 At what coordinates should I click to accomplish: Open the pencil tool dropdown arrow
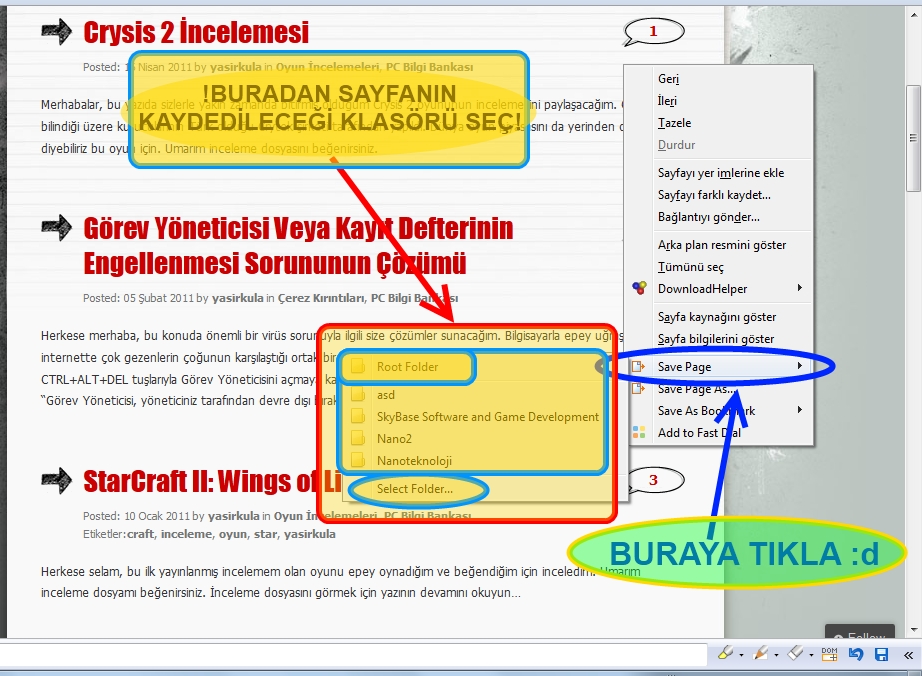(x=776, y=655)
